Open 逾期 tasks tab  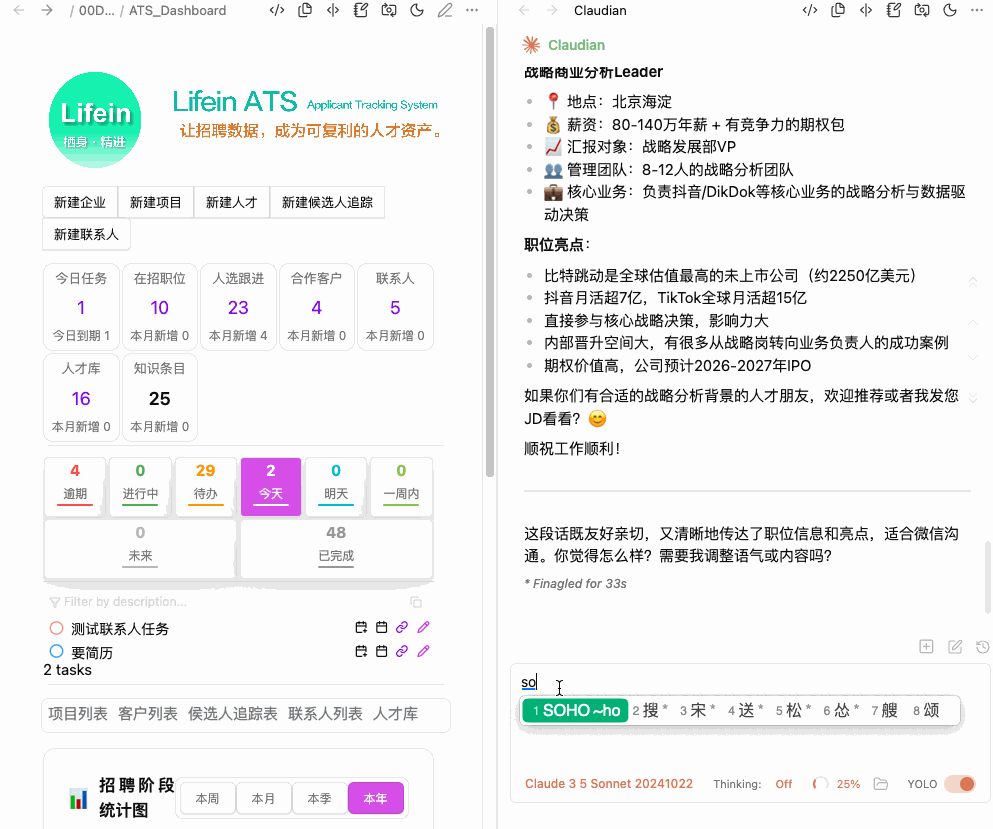pos(75,486)
